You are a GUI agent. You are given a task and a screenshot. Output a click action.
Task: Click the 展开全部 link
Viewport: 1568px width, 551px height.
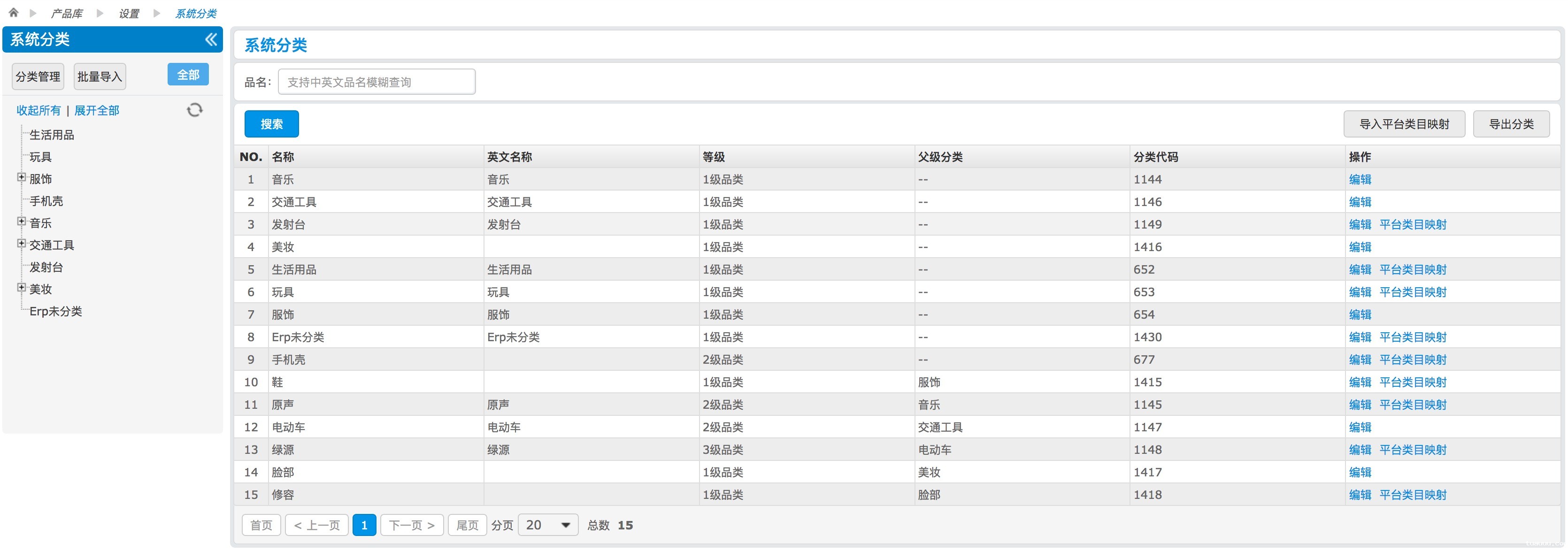click(x=97, y=111)
